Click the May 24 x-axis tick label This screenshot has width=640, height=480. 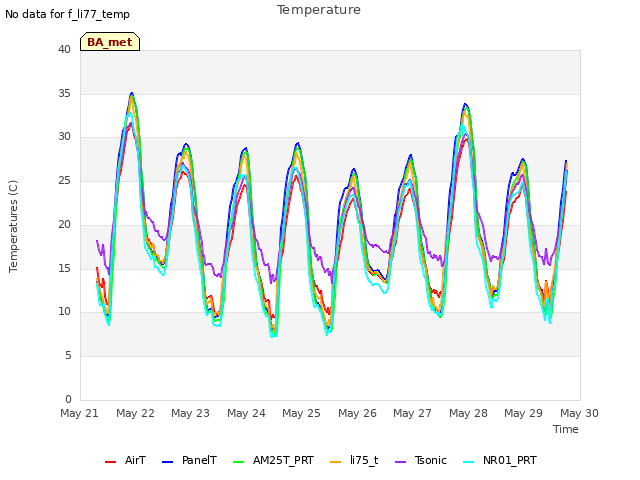tap(246, 413)
